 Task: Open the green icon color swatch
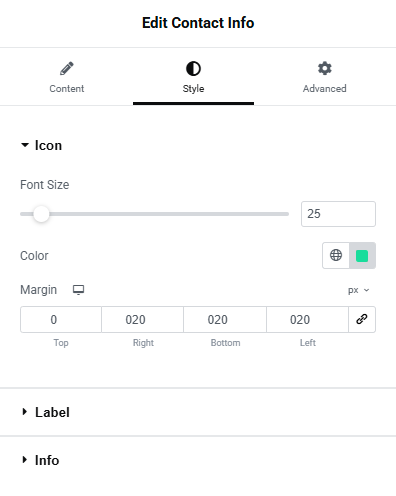click(362, 256)
